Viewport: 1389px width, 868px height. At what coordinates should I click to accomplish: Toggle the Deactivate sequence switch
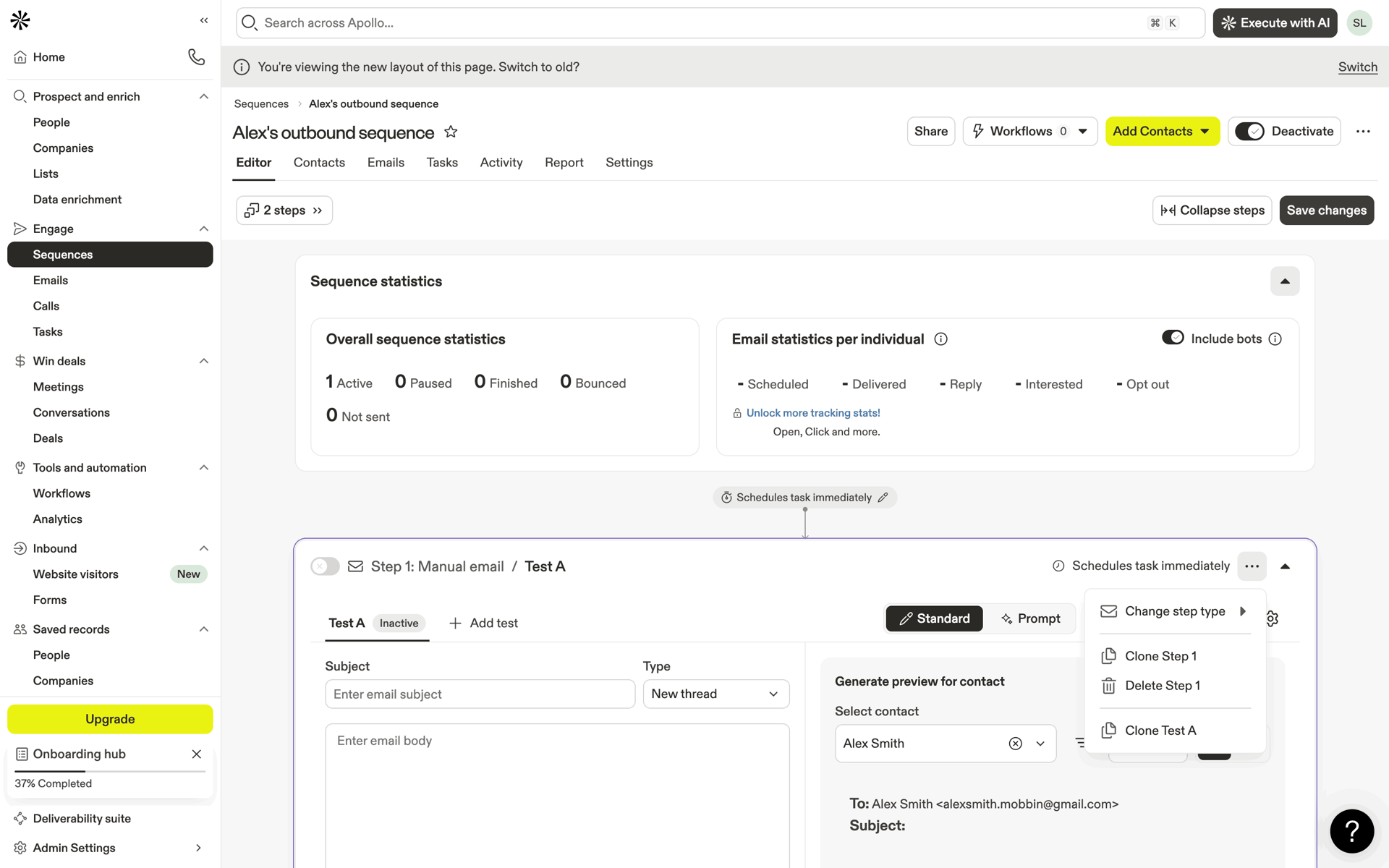[x=1249, y=132]
